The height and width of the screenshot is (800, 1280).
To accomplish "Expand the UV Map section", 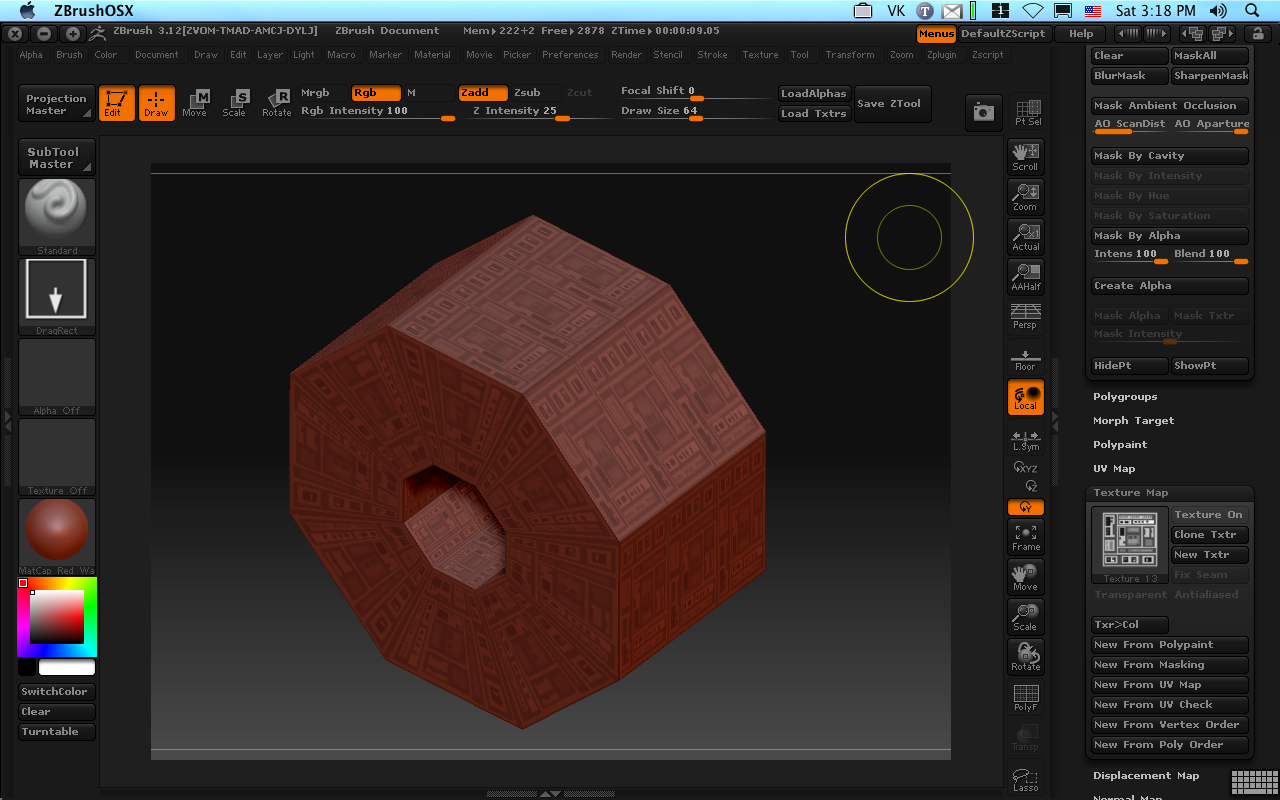I will click(x=1114, y=469).
